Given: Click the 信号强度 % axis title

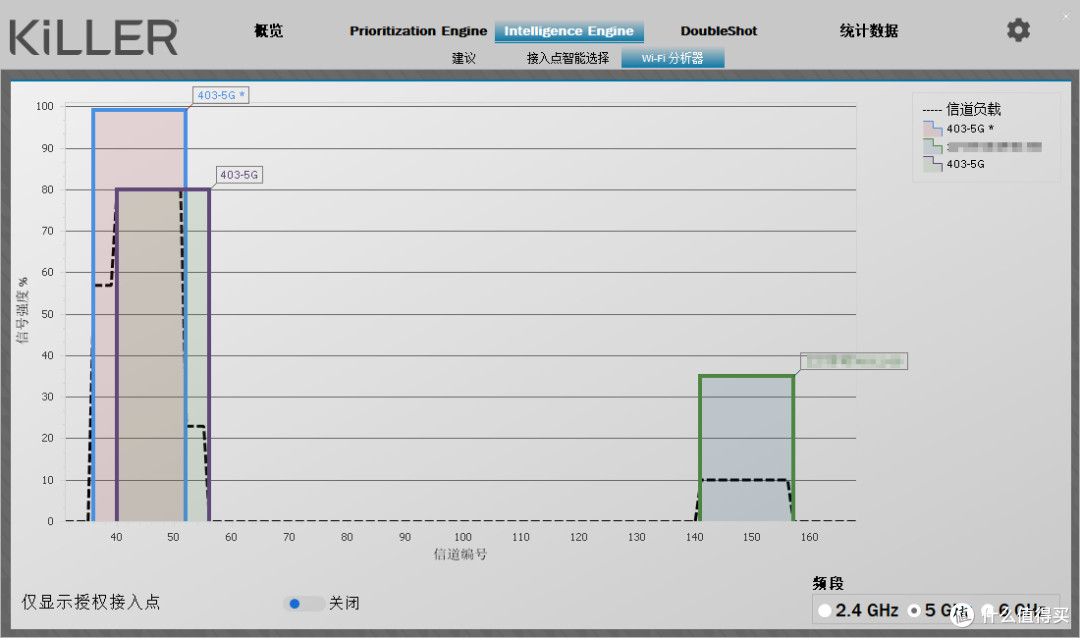Looking at the screenshot, I should [23, 310].
